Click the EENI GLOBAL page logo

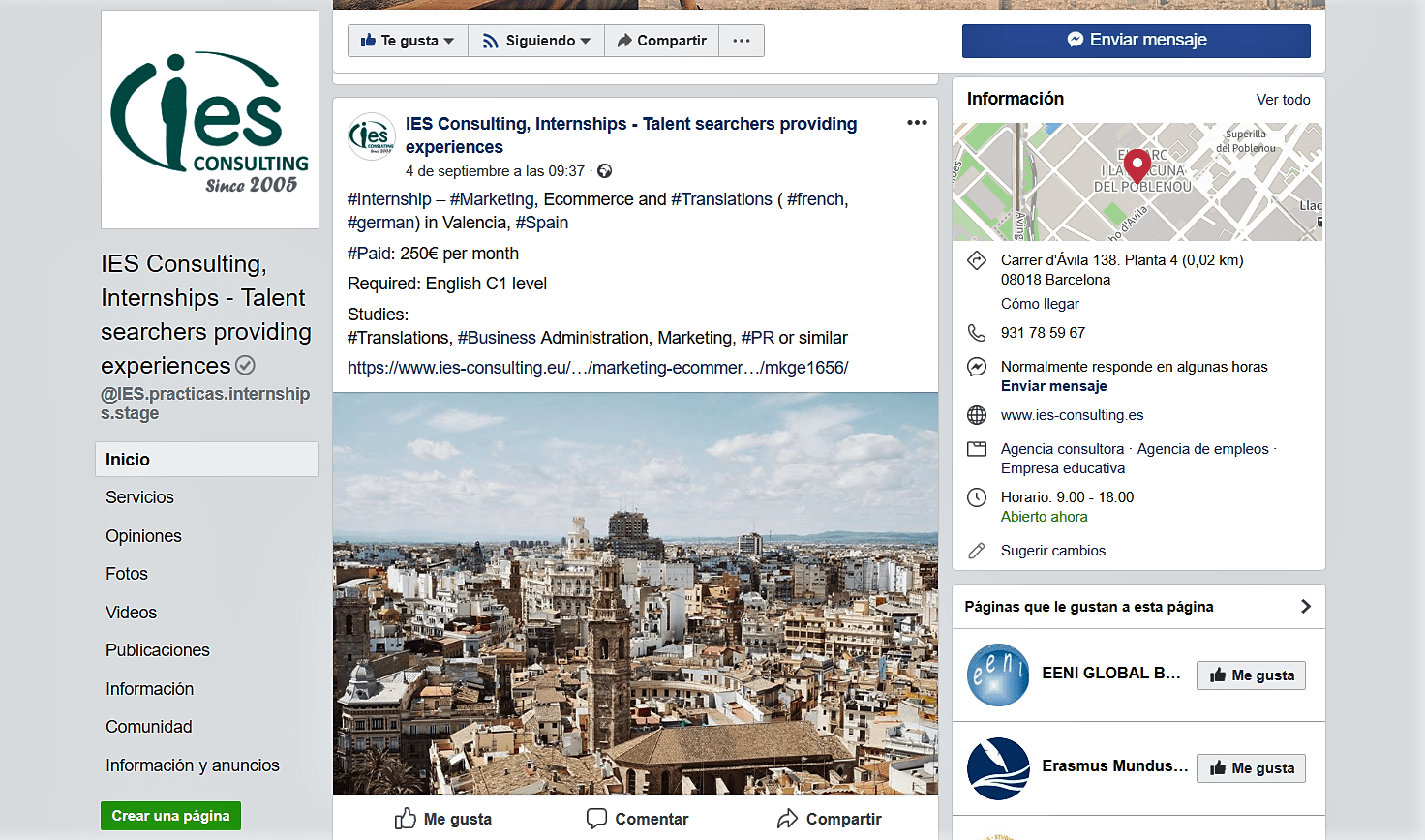(998, 675)
